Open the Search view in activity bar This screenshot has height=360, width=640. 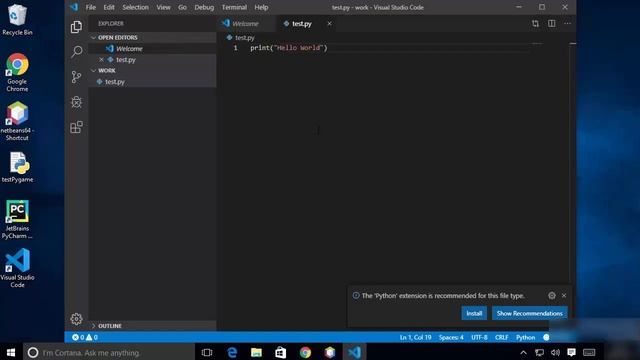point(76,51)
